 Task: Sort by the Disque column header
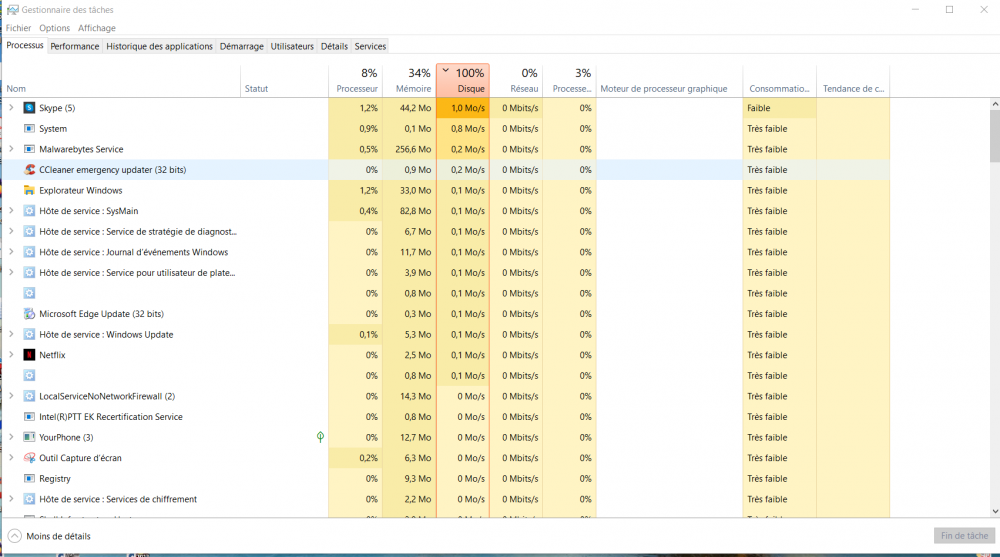click(x=463, y=80)
